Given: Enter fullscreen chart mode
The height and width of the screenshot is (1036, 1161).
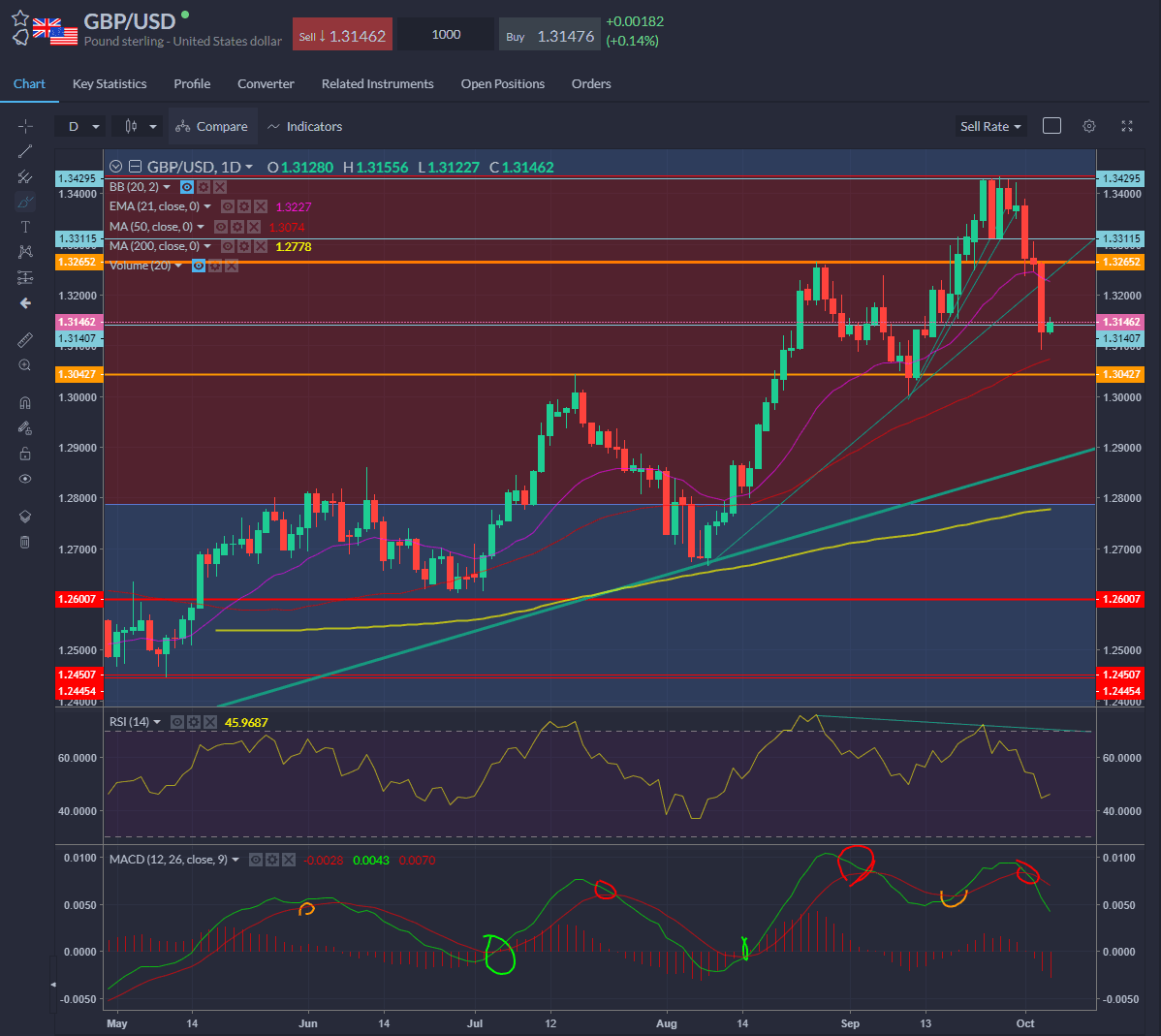Looking at the screenshot, I should [x=1127, y=126].
